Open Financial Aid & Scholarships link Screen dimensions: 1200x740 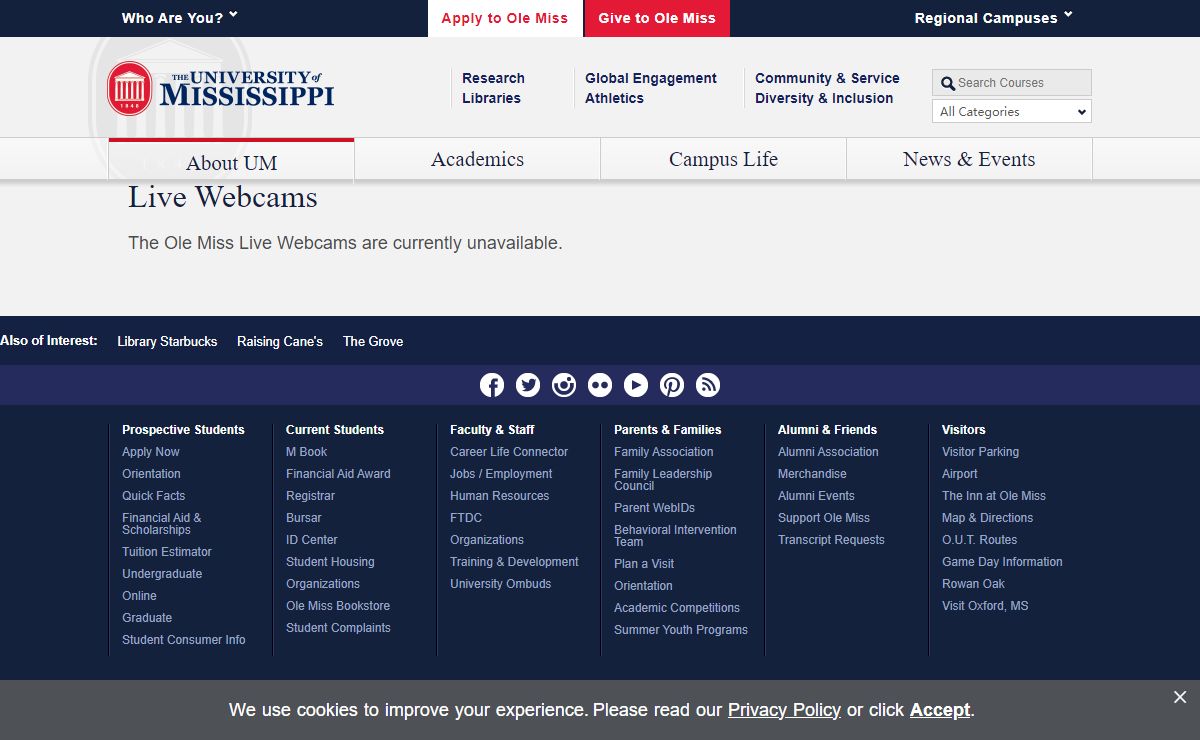(161, 524)
